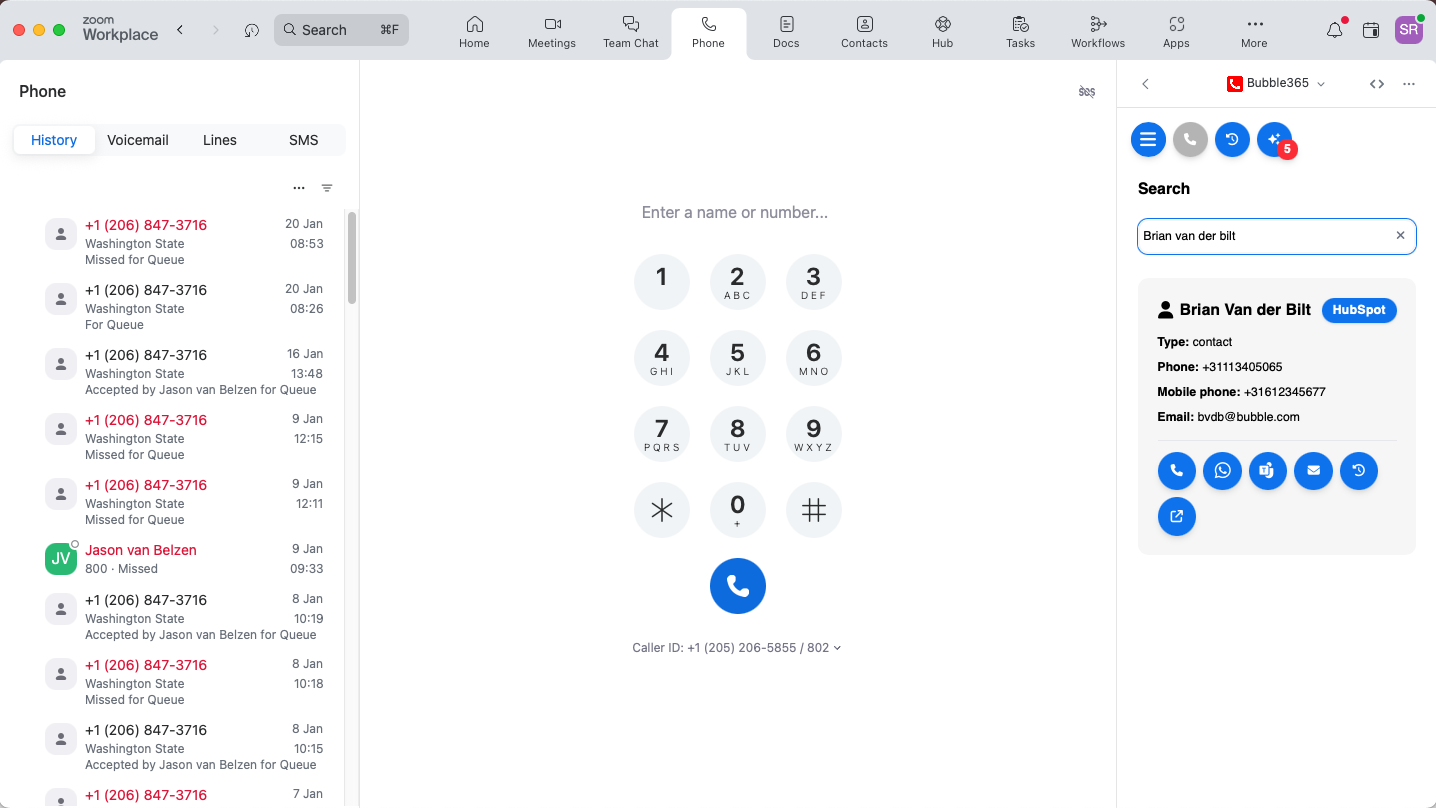Email Brian using the envelope icon
The width and height of the screenshot is (1436, 808).
tap(1313, 470)
